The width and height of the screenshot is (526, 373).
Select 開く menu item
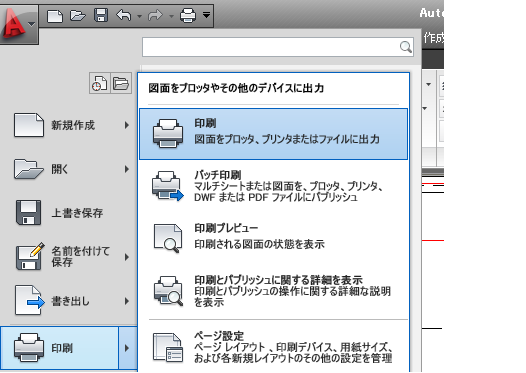[69, 169]
